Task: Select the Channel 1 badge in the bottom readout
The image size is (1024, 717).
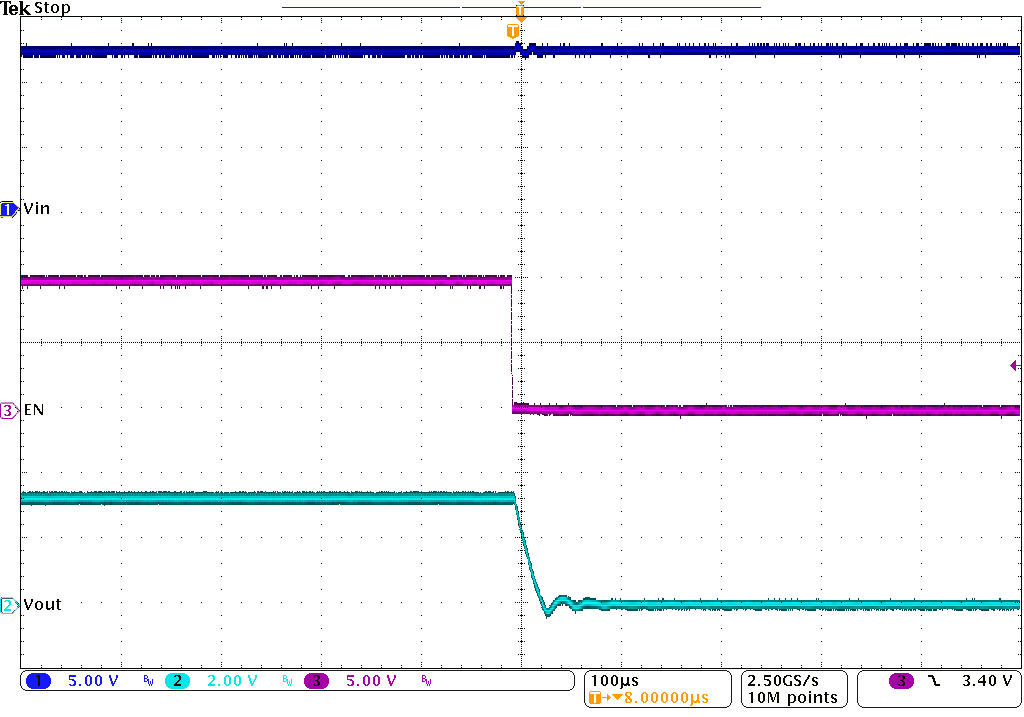Action: click(x=38, y=681)
